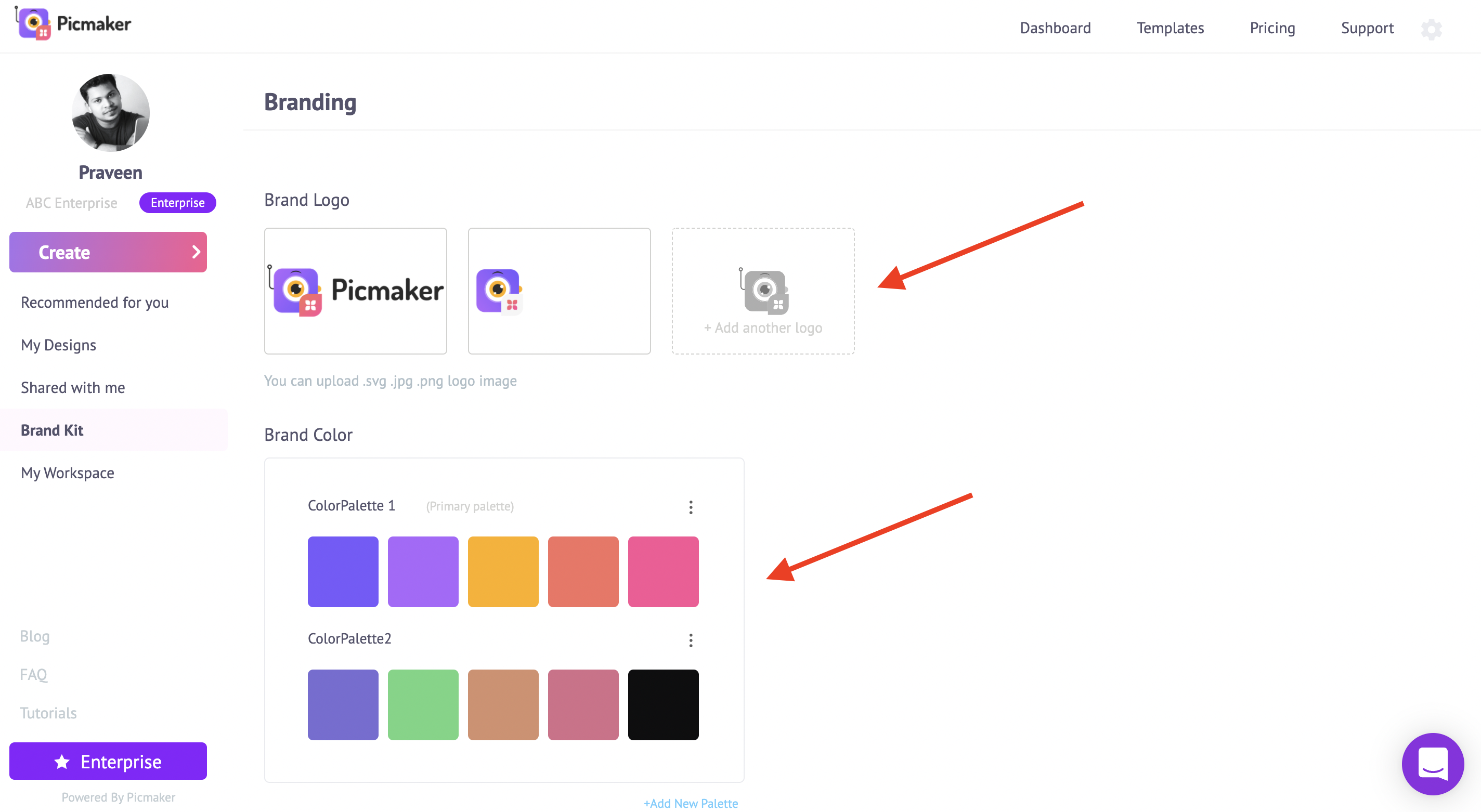Open Templates in top navigation

click(x=1170, y=28)
